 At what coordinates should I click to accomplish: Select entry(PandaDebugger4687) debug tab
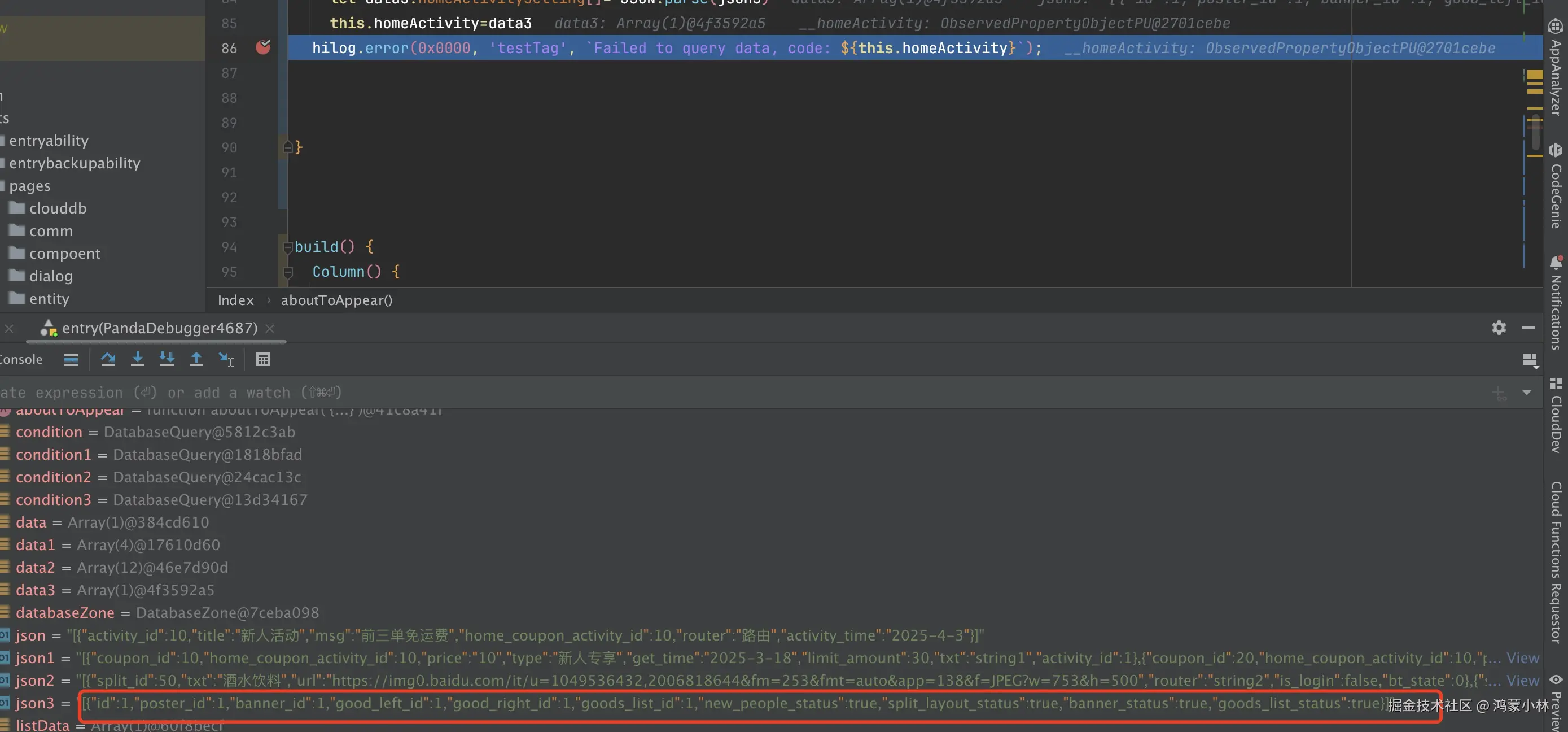160,328
